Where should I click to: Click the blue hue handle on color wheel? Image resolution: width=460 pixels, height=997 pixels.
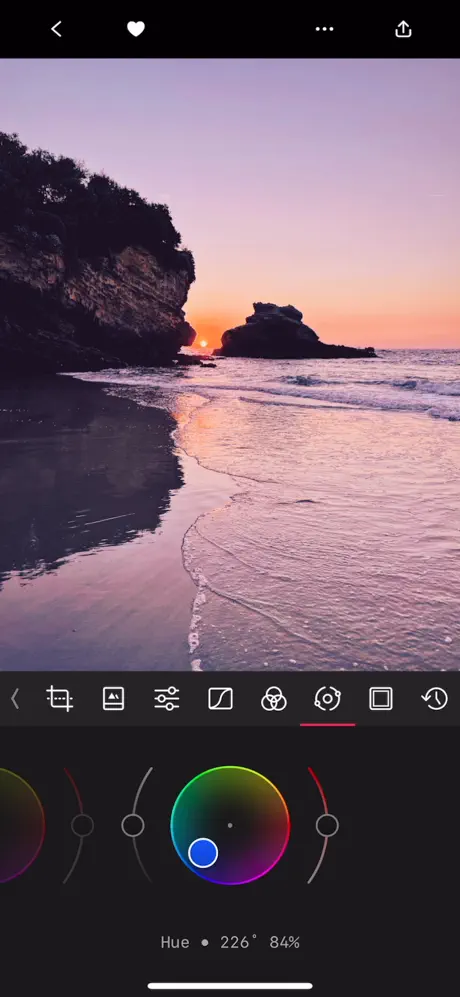(203, 853)
